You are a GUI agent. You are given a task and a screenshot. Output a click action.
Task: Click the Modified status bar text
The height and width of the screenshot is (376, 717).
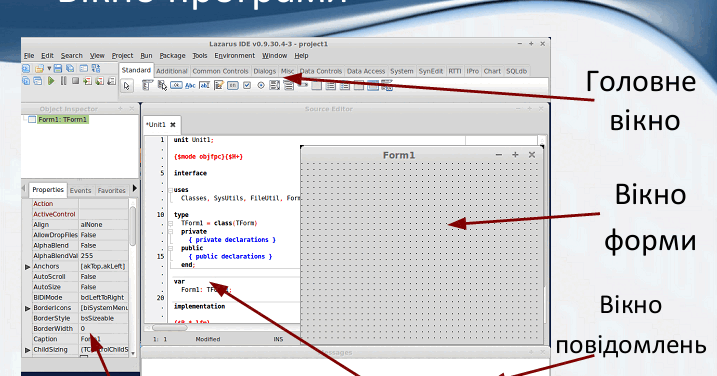pos(208,339)
